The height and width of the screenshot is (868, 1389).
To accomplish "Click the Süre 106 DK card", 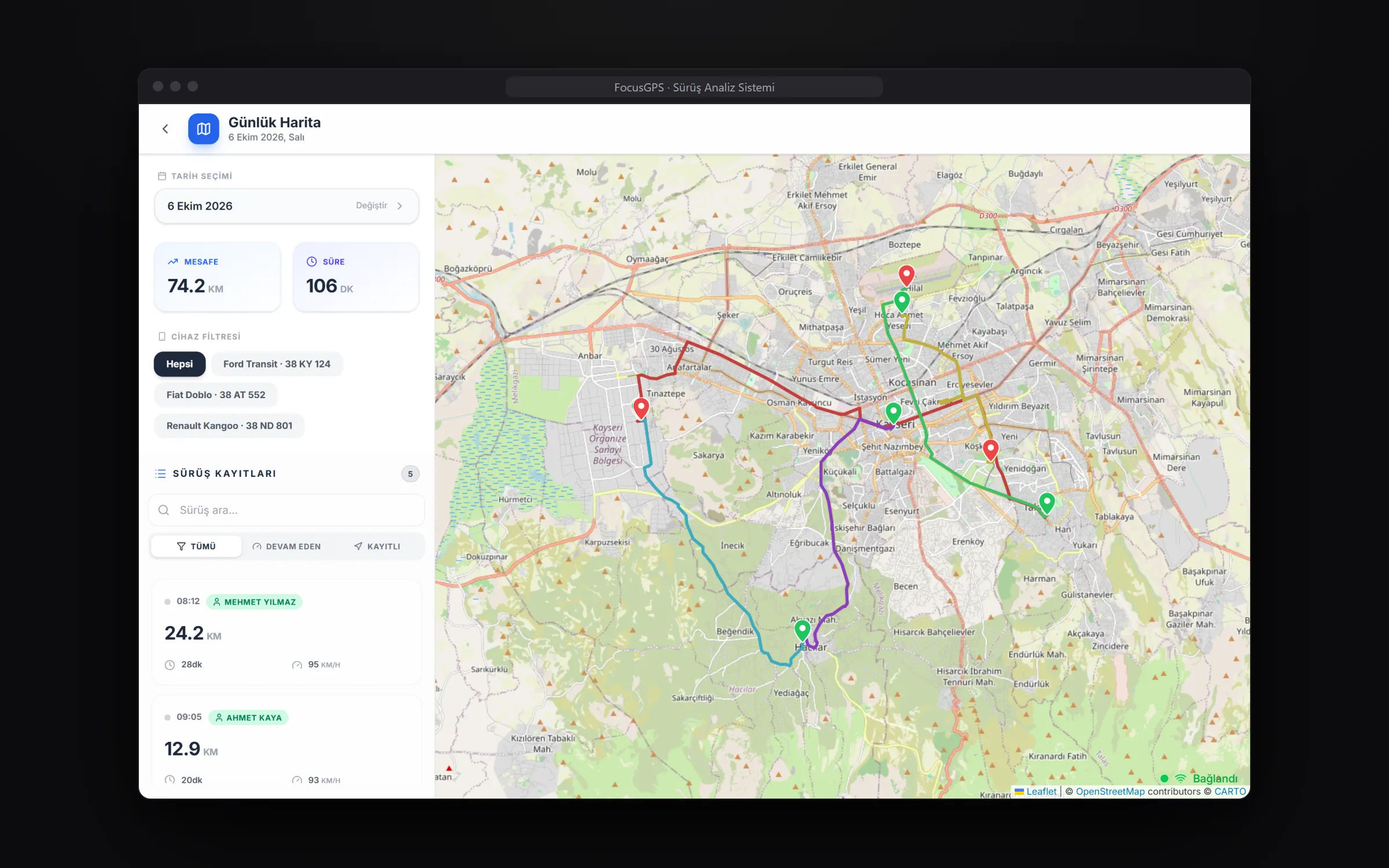I will pos(356,277).
